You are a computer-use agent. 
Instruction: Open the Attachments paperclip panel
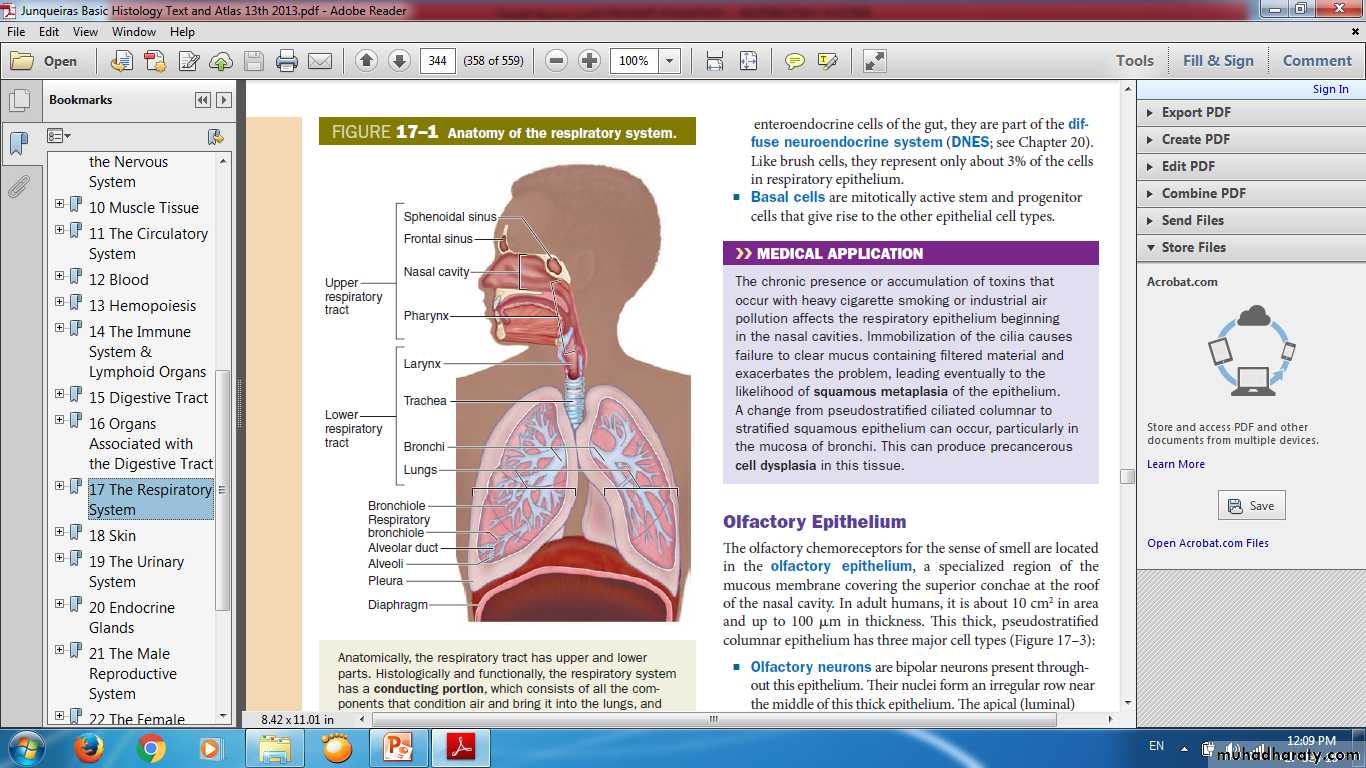click(x=18, y=187)
